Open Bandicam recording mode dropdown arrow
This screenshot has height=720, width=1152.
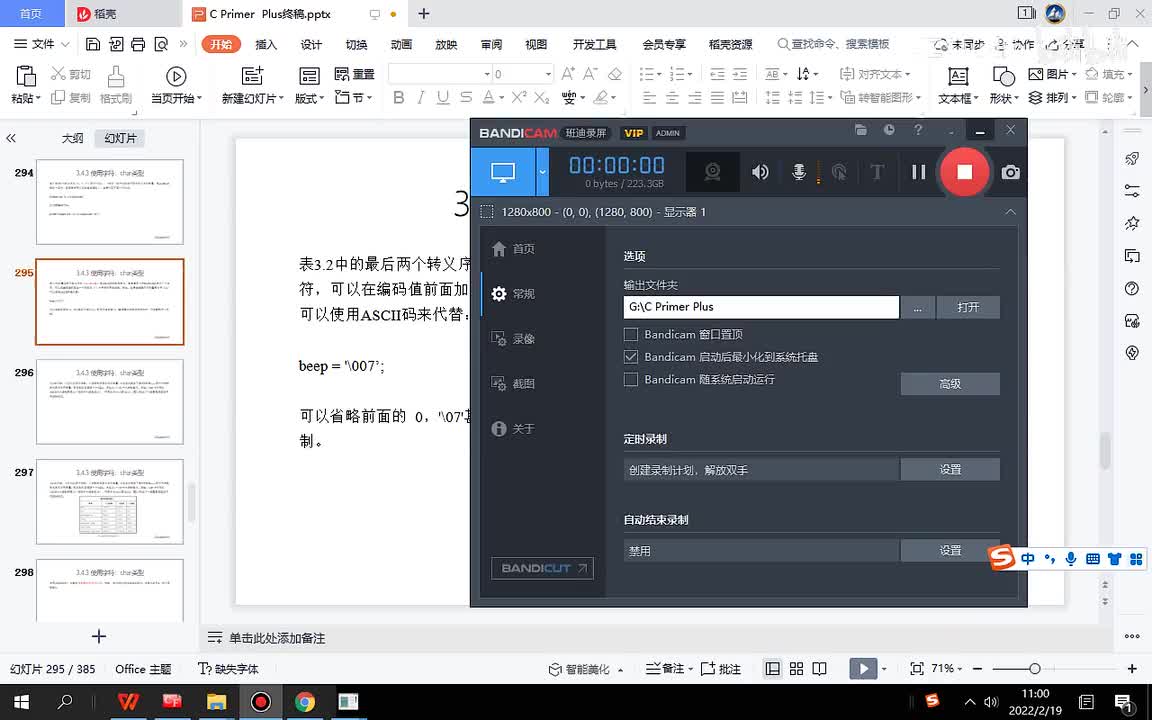click(x=542, y=172)
